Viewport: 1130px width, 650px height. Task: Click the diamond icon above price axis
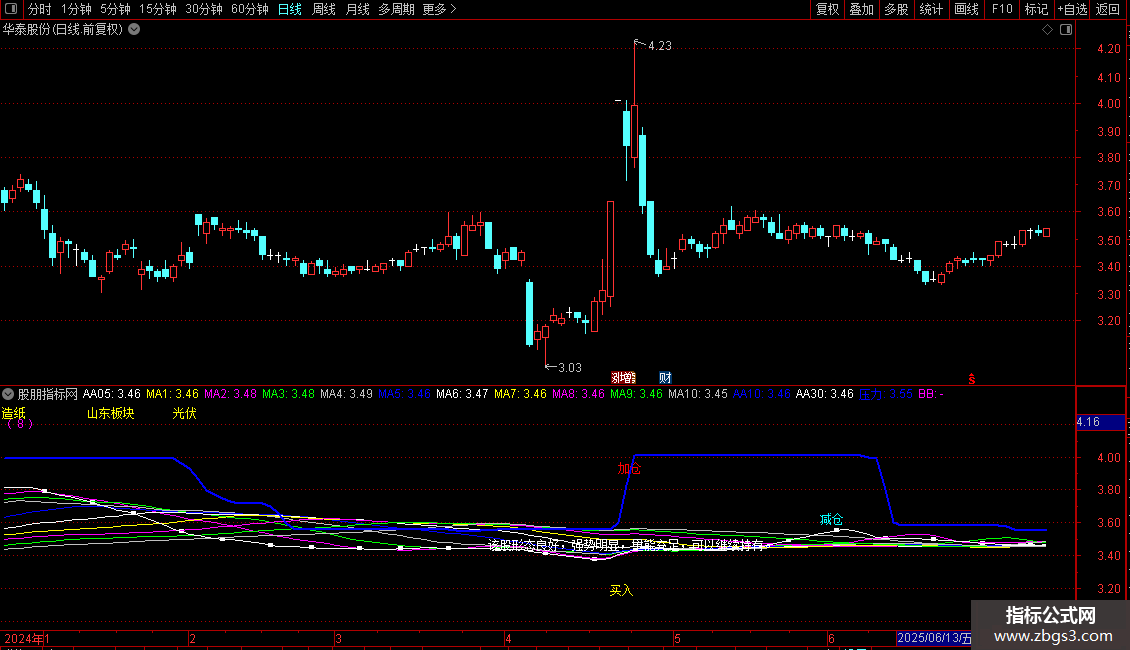[x=1047, y=30]
